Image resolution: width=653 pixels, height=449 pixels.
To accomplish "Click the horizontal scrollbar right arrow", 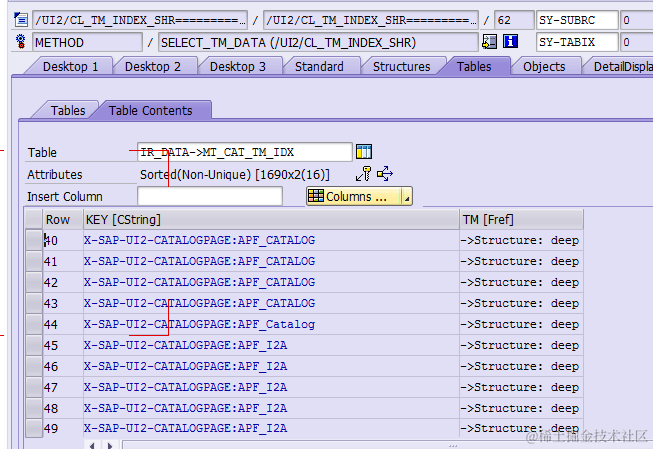I will point(110,445).
